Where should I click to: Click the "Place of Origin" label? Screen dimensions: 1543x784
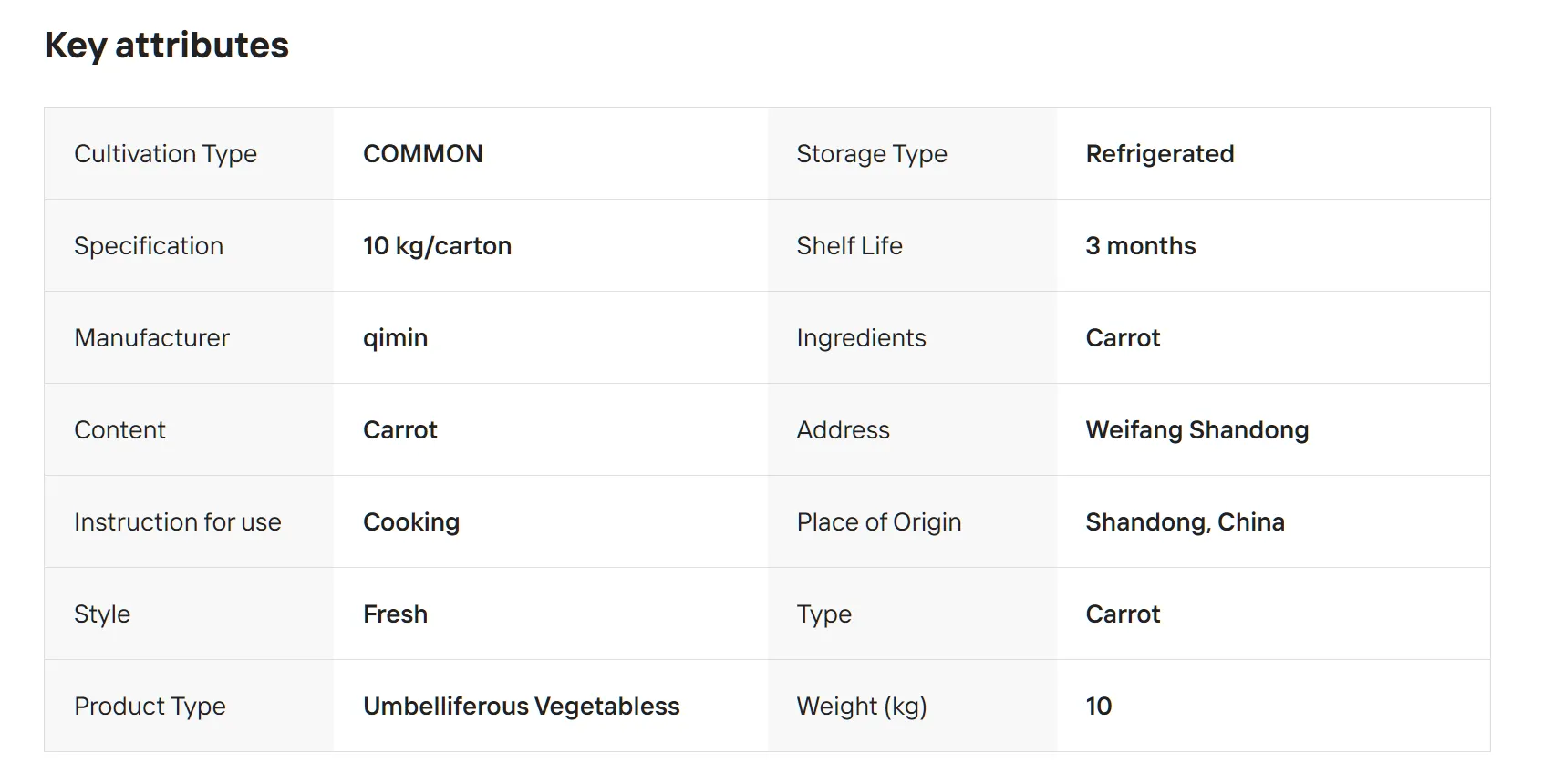[878, 522]
